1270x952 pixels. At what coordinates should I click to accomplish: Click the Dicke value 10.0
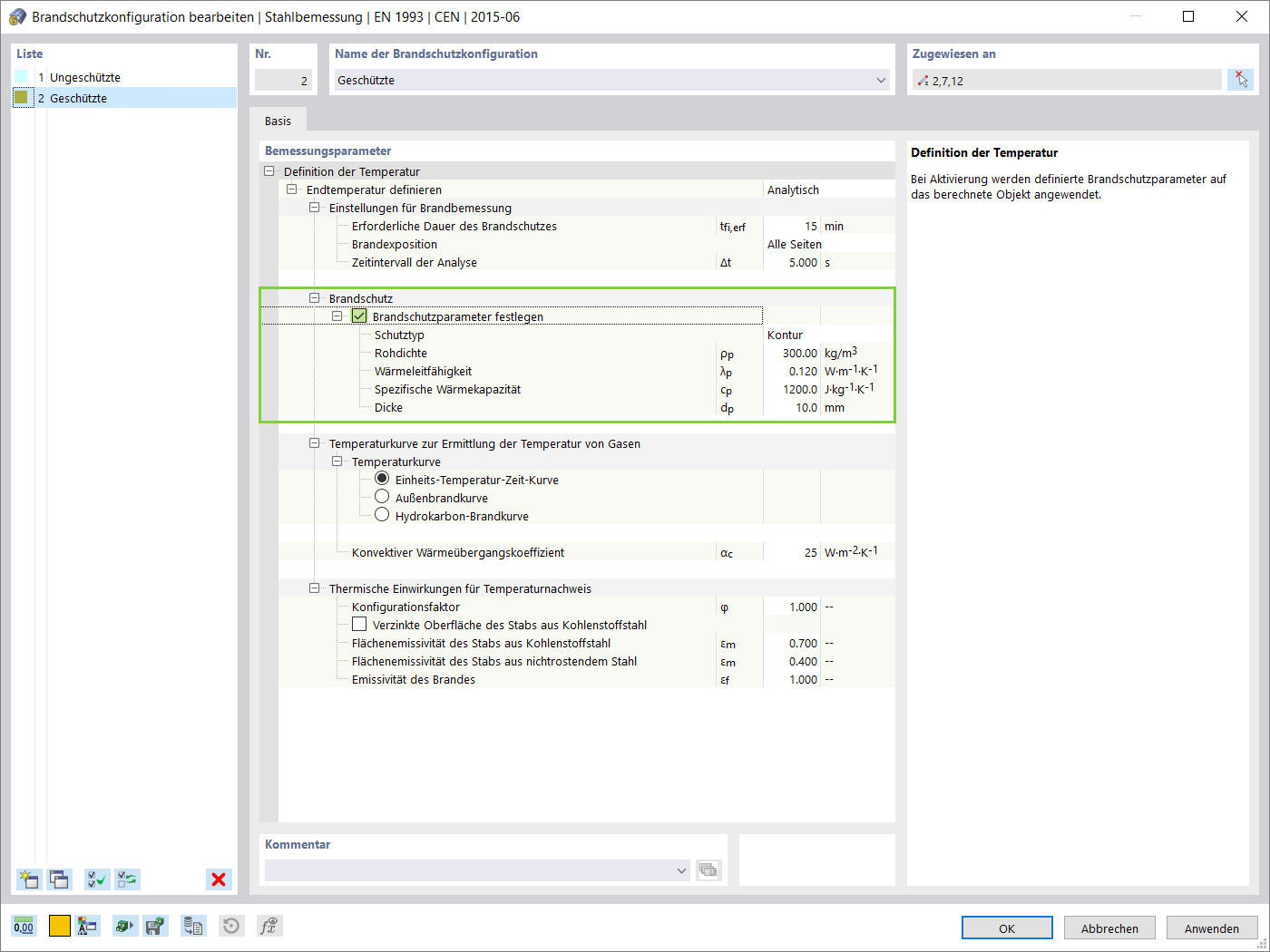792,407
